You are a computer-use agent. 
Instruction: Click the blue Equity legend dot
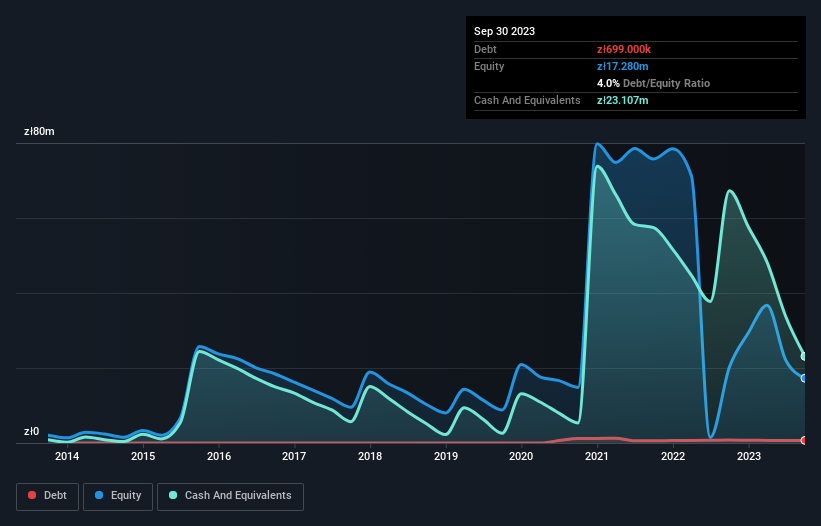[x=99, y=495]
